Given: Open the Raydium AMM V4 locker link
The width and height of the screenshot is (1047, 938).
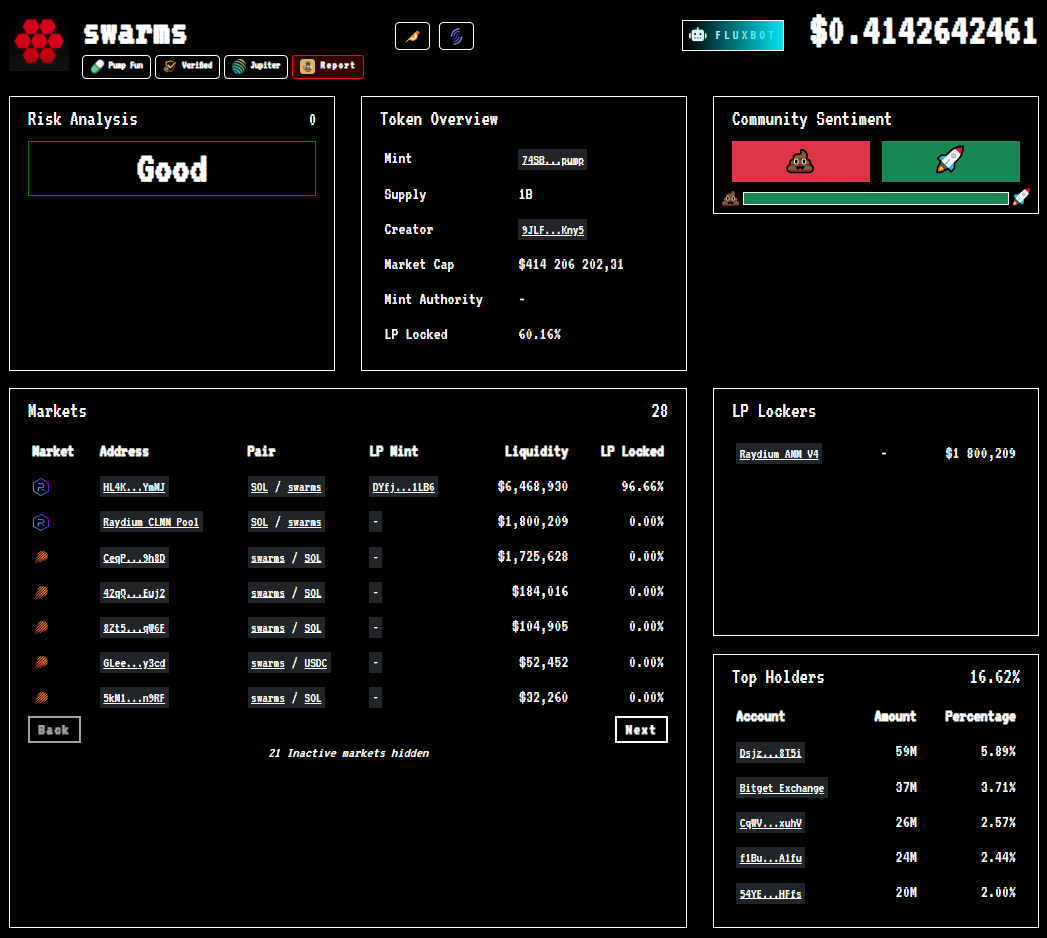Looking at the screenshot, I should point(779,454).
